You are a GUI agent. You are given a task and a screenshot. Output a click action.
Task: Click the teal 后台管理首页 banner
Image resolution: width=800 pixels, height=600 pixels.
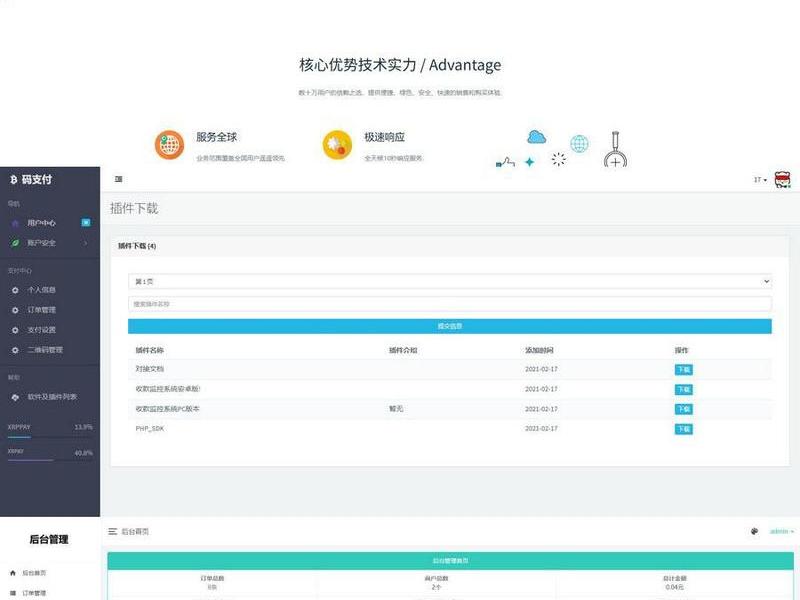point(450,561)
